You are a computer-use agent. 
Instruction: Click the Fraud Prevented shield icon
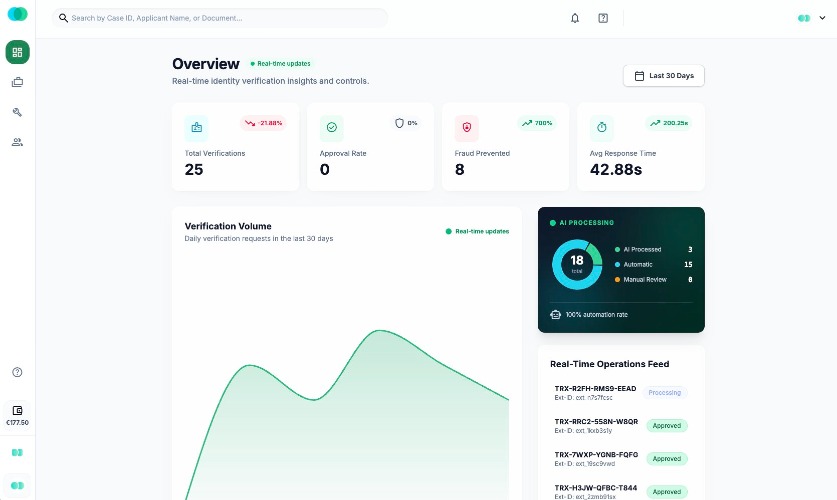point(467,127)
